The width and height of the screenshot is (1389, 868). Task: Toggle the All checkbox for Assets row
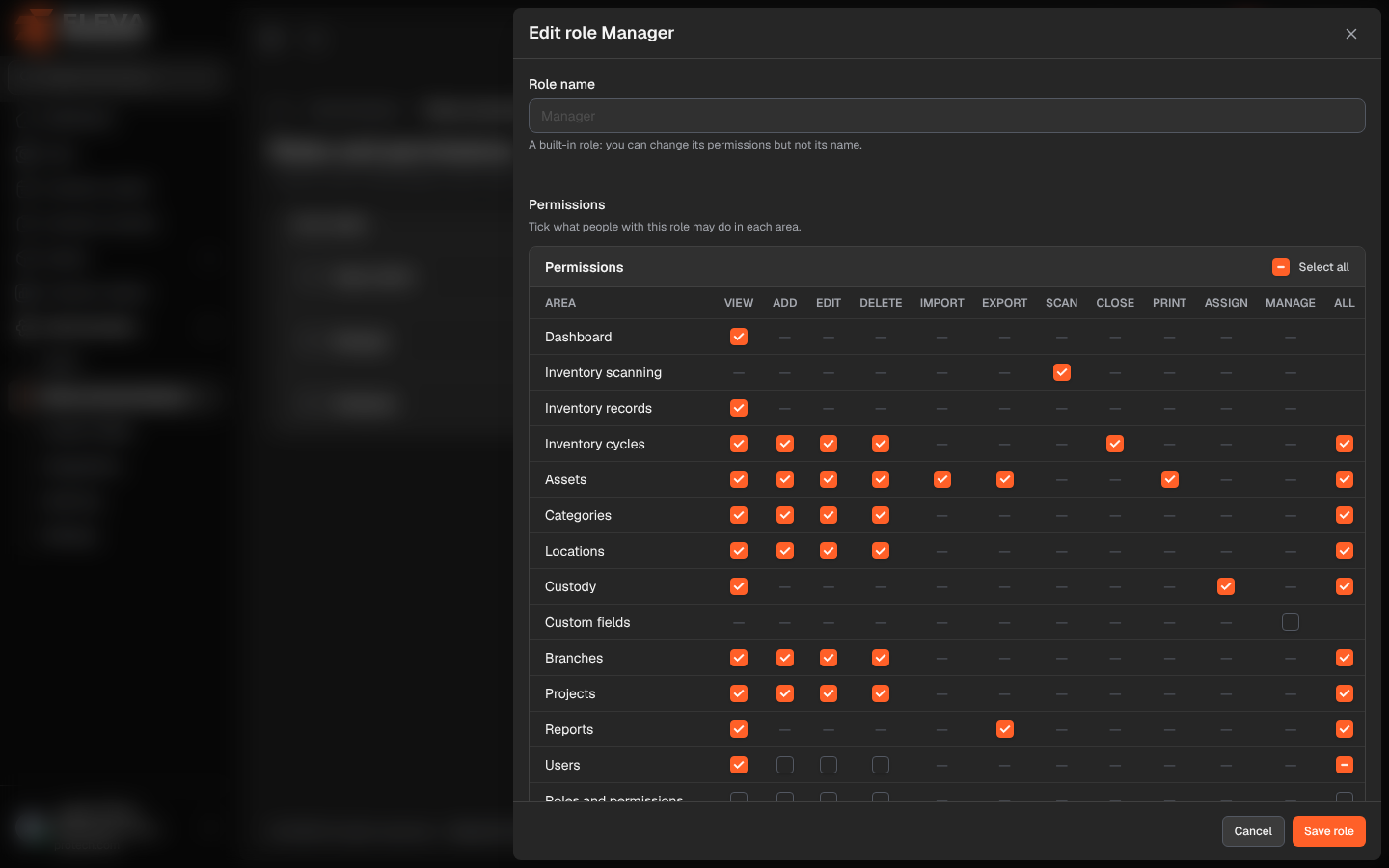[x=1345, y=479]
